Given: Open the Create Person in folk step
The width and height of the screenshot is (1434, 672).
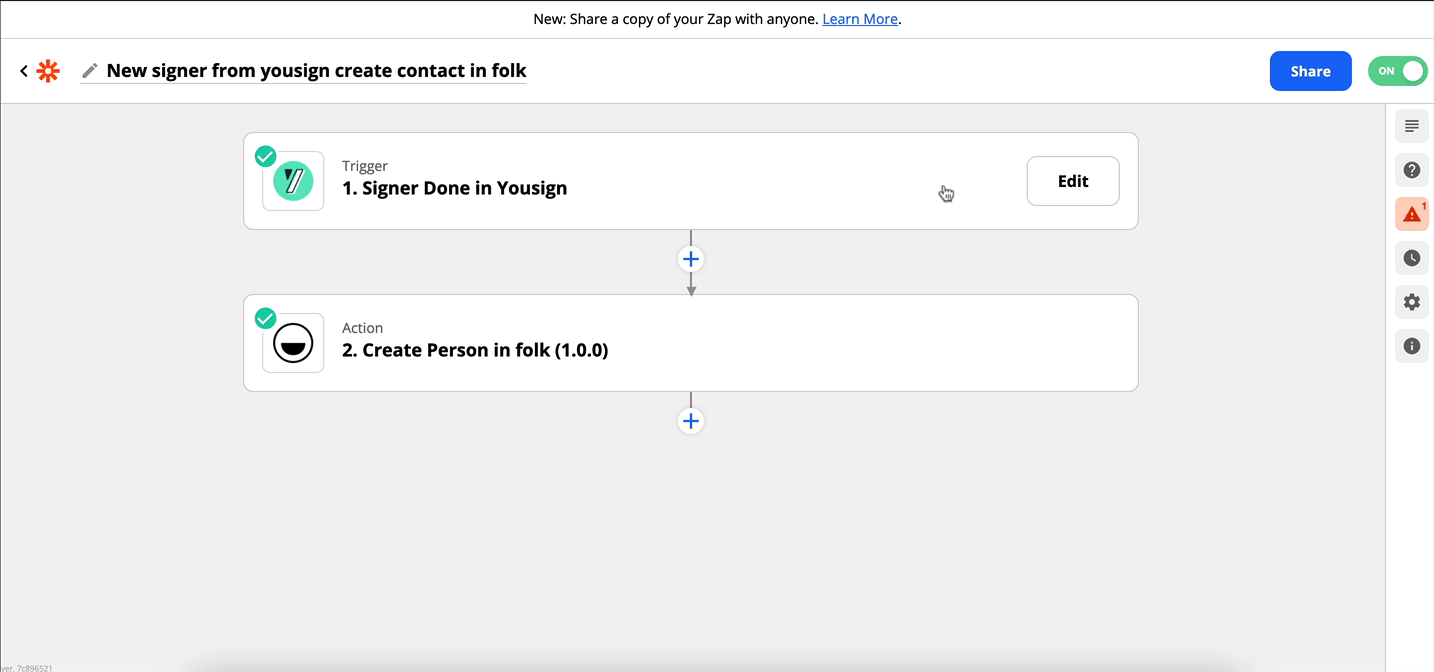Looking at the screenshot, I should [690, 343].
